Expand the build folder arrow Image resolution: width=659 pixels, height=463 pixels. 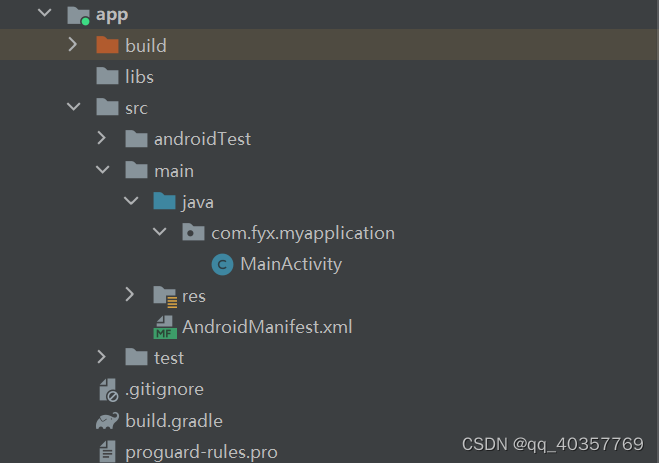pos(73,44)
